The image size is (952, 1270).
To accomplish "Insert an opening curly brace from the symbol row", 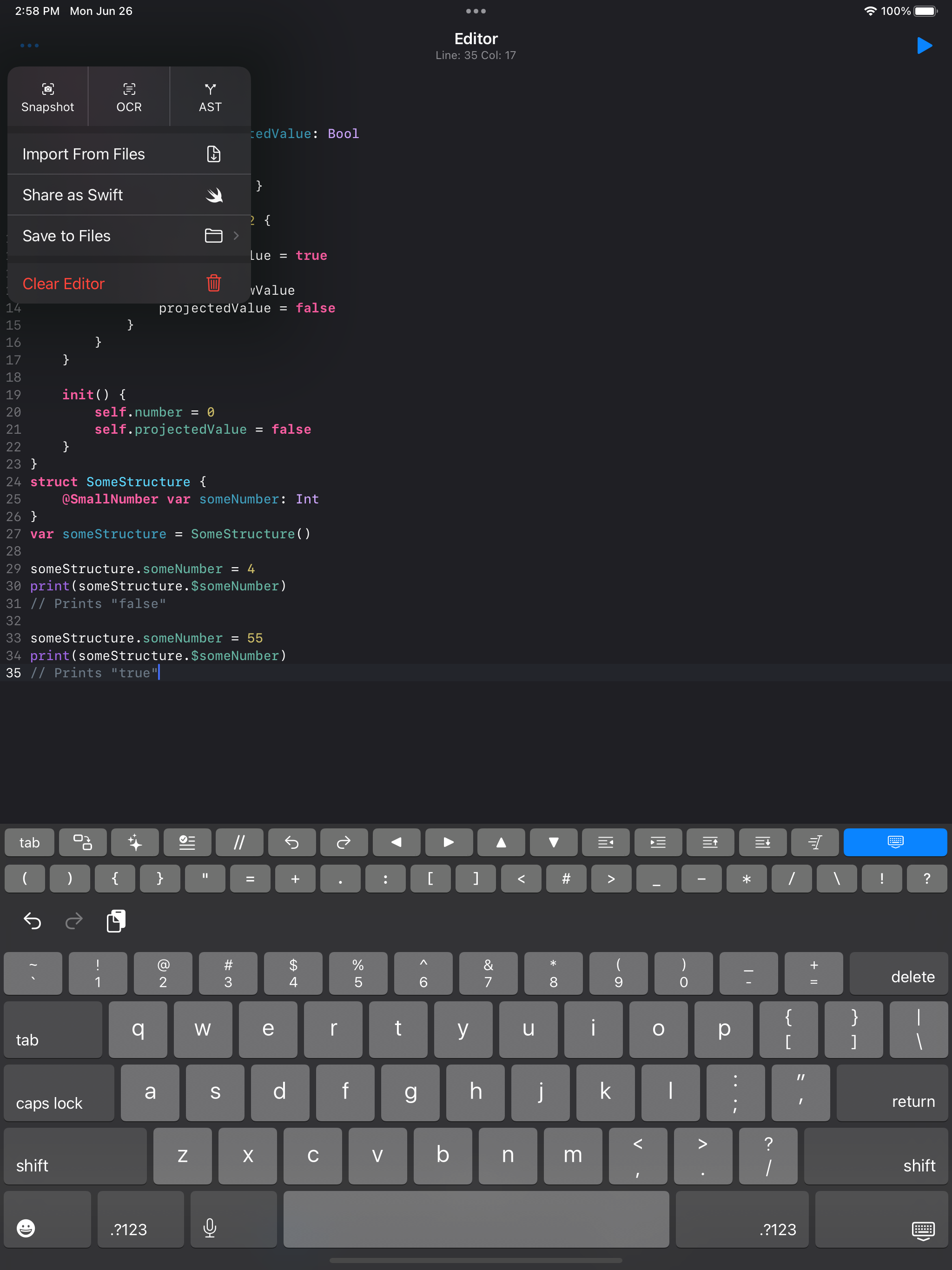I will (115, 879).
